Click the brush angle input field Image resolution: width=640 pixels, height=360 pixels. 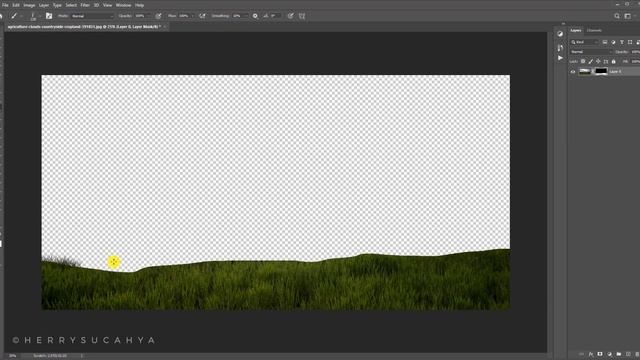[276, 16]
